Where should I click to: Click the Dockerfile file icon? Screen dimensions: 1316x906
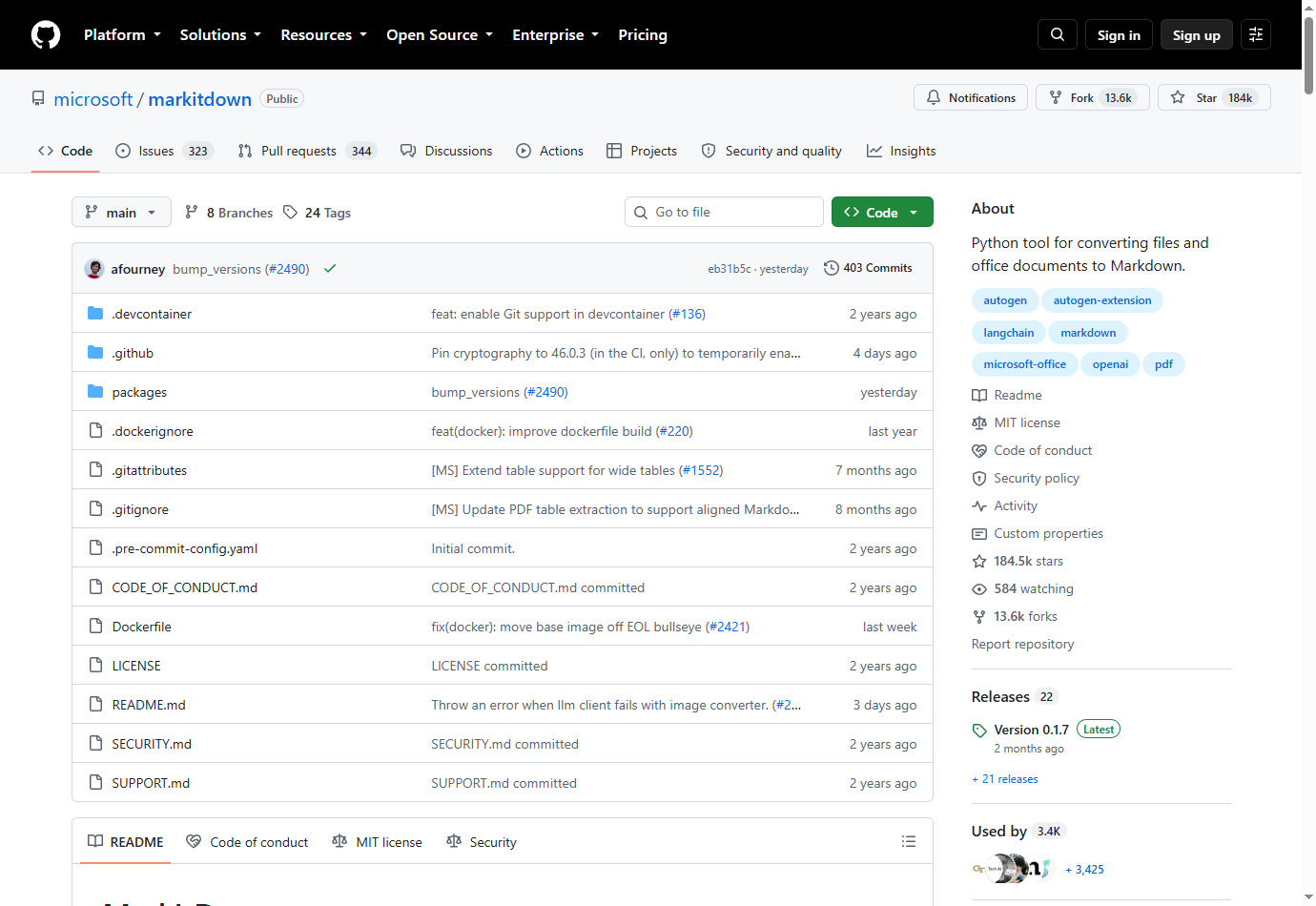click(95, 627)
